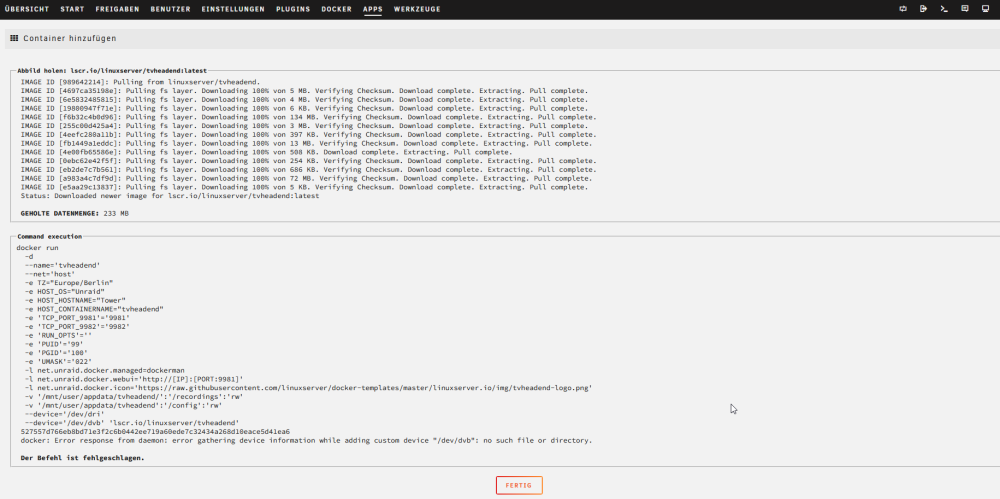Click the HOST_CONTAINERNAME line
1000x499 pixels.
pyautogui.click(x=94, y=308)
